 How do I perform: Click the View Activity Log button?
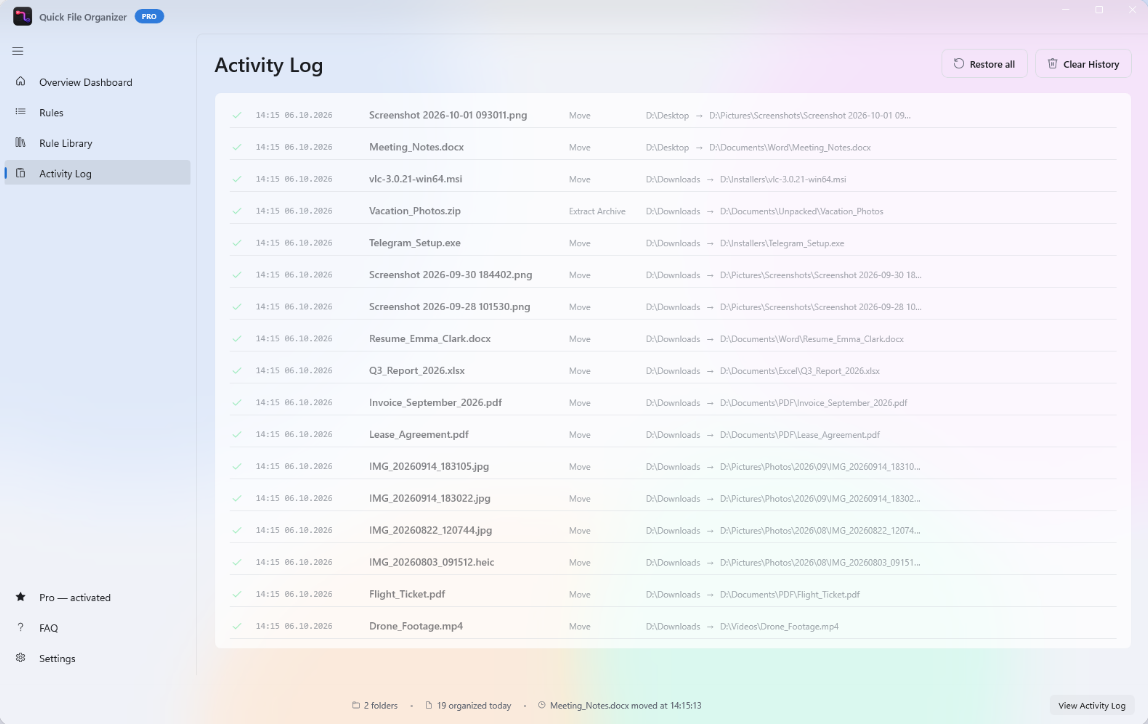coord(1091,706)
